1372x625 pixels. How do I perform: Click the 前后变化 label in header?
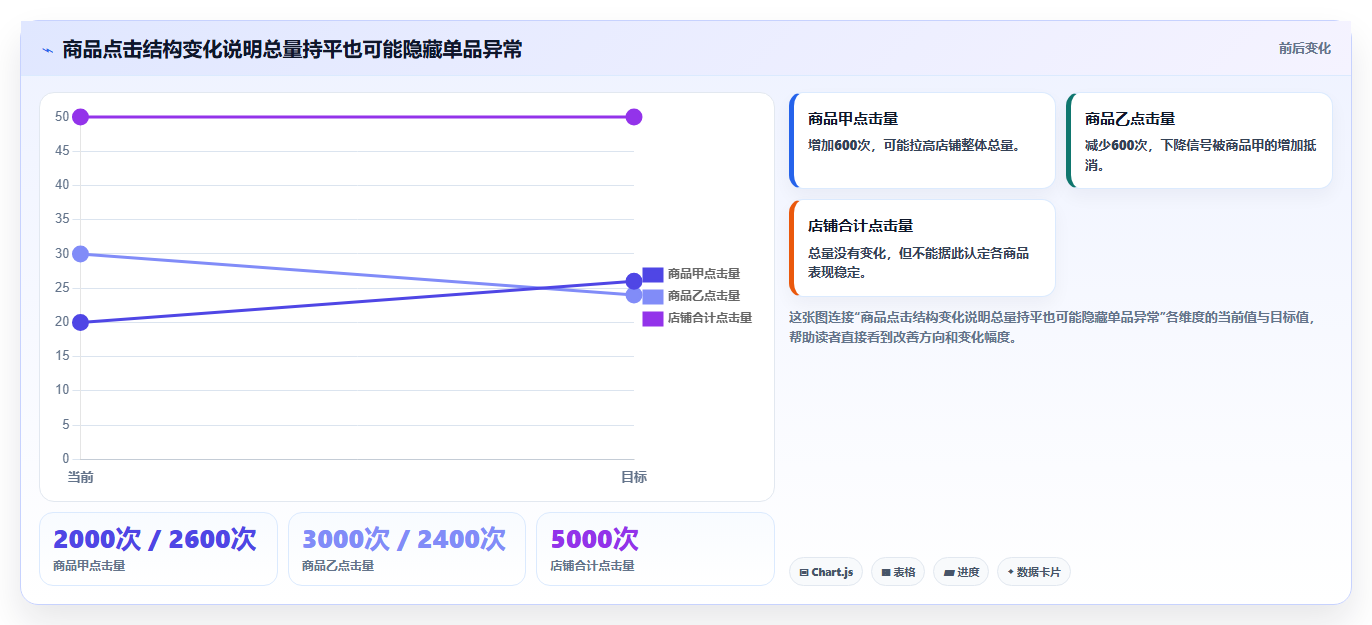click(1304, 48)
